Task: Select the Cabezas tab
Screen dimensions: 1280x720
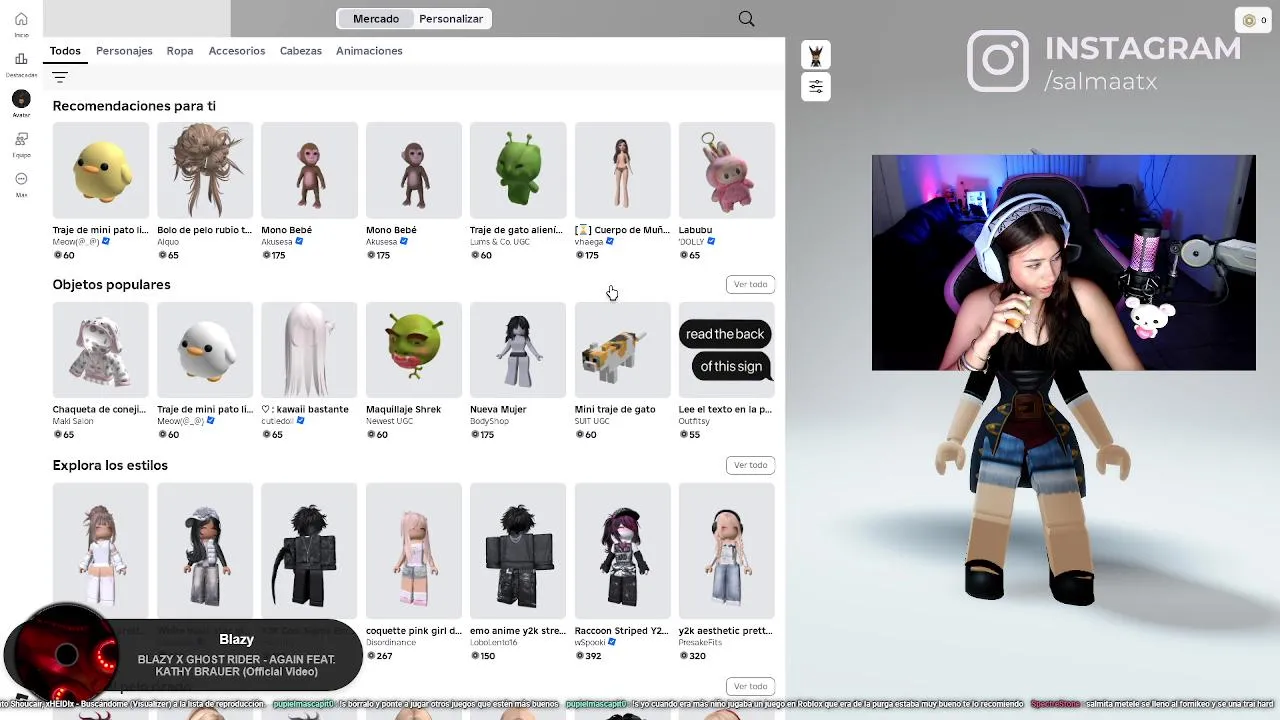Action: coord(301,51)
